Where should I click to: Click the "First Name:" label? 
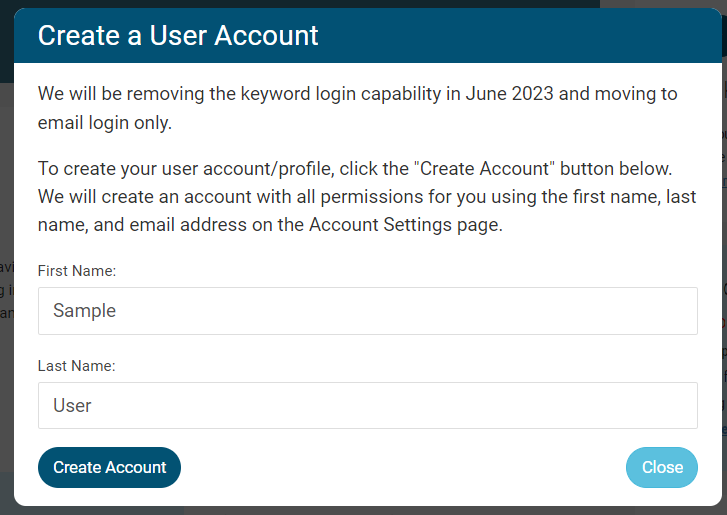click(77, 271)
